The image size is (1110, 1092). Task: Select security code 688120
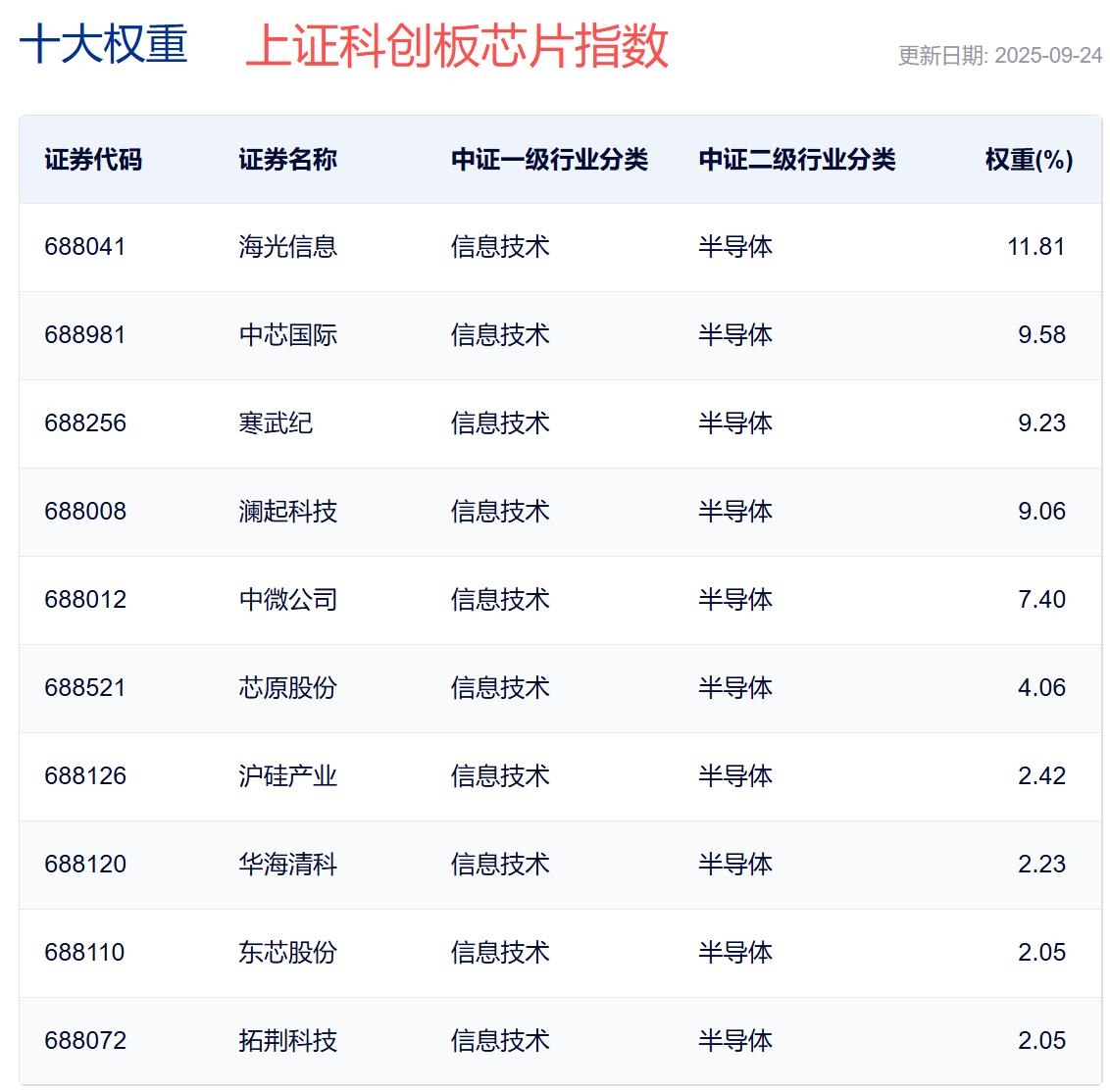click(85, 865)
